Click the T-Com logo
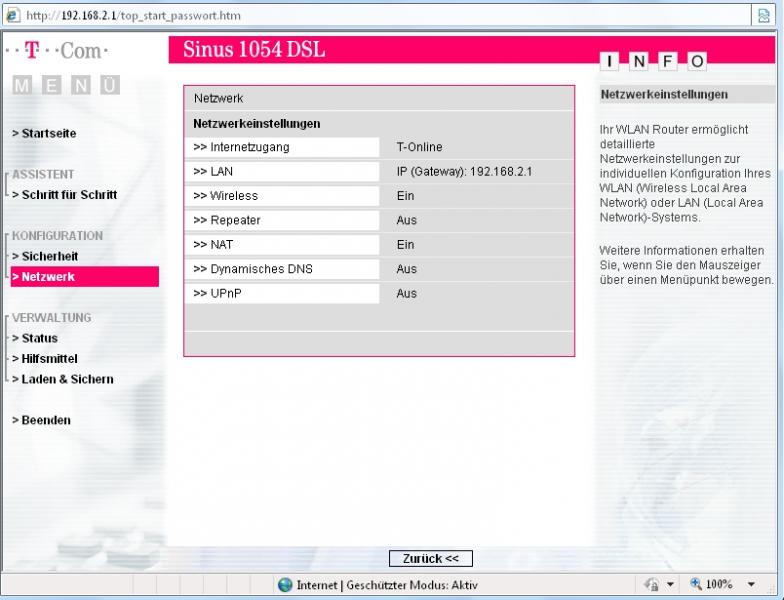784x600 pixels. (x=56, y=50)
